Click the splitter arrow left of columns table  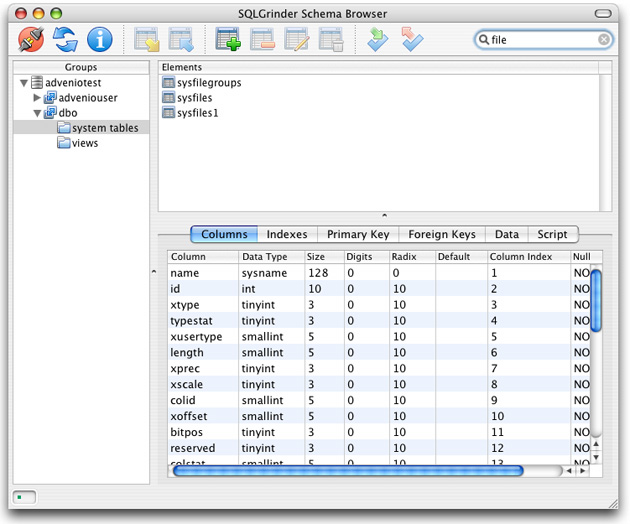[154, 272]
